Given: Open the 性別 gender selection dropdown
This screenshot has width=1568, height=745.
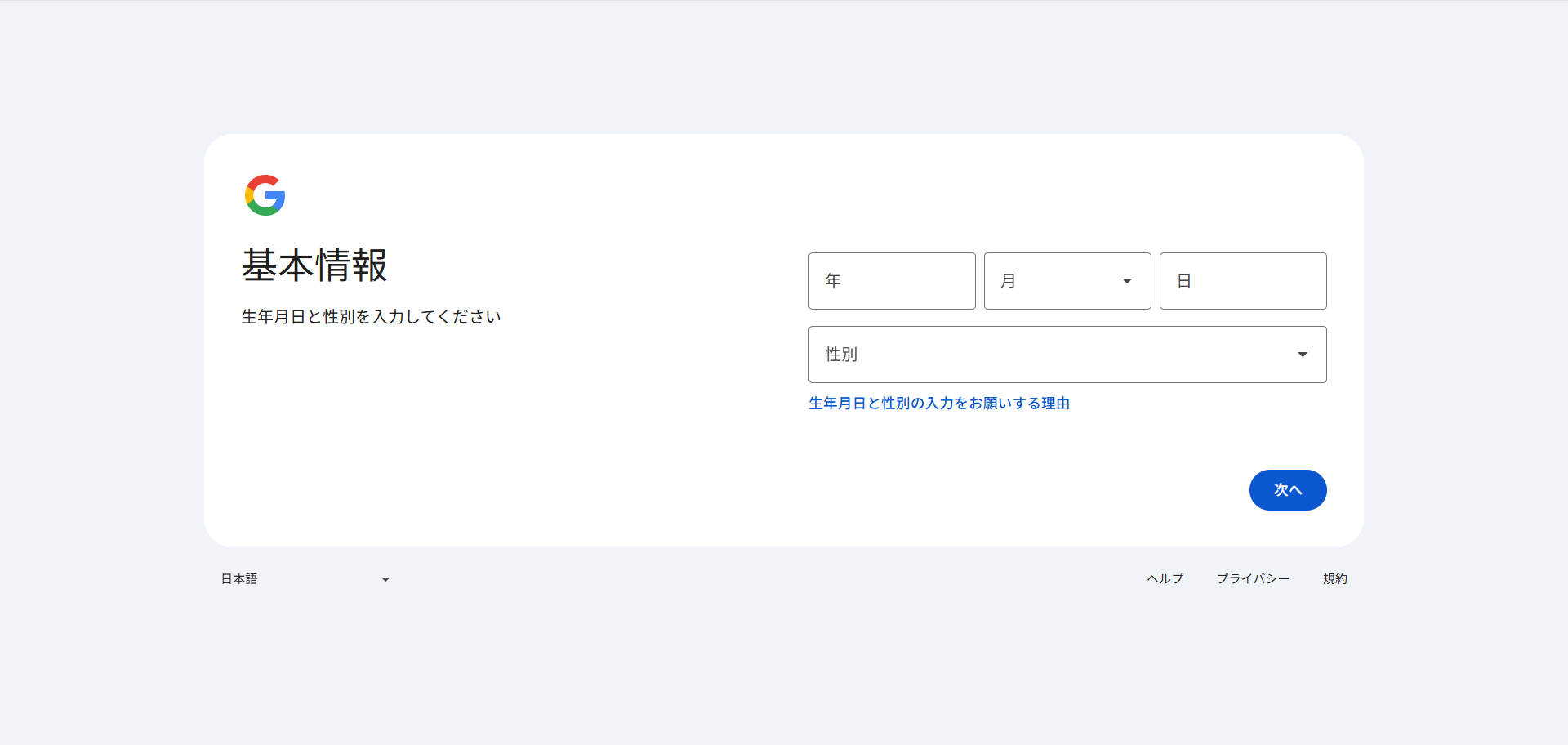Looking at the screenshot, I should coord(1067,354).
